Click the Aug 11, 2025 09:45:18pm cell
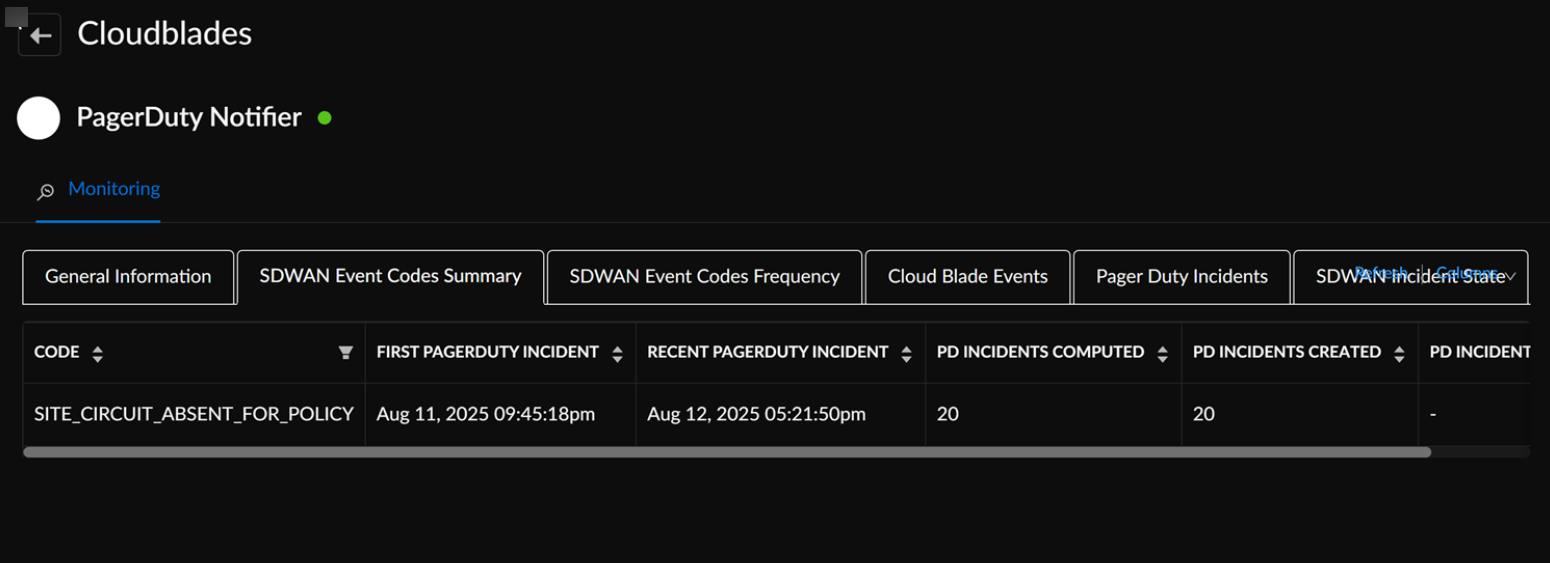Screen dimensions: 1550x563 tap(500, 414)
